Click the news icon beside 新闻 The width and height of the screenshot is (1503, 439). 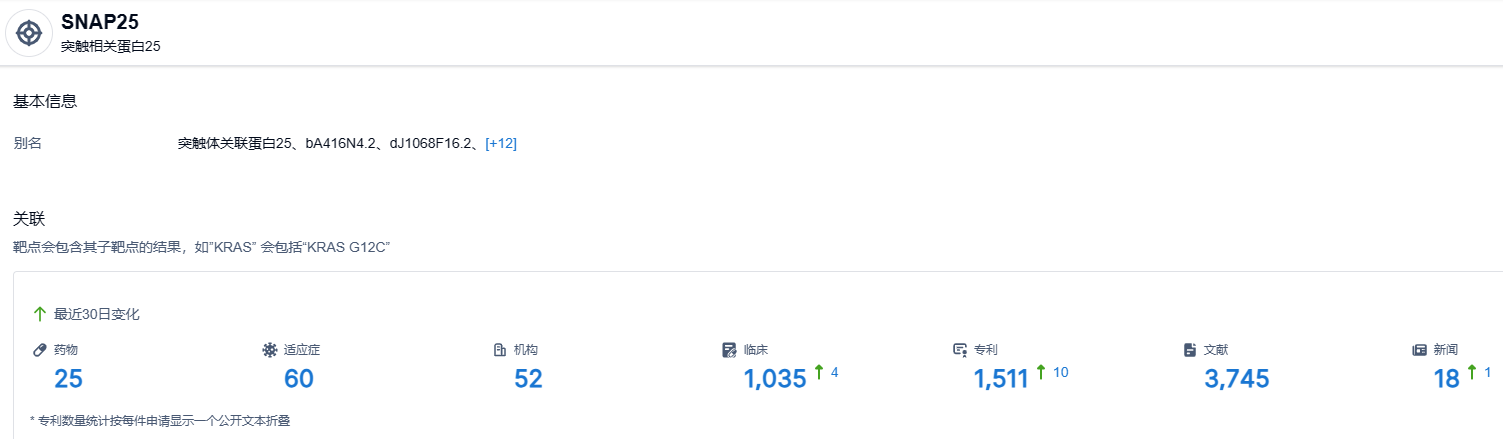(1419, 350)
